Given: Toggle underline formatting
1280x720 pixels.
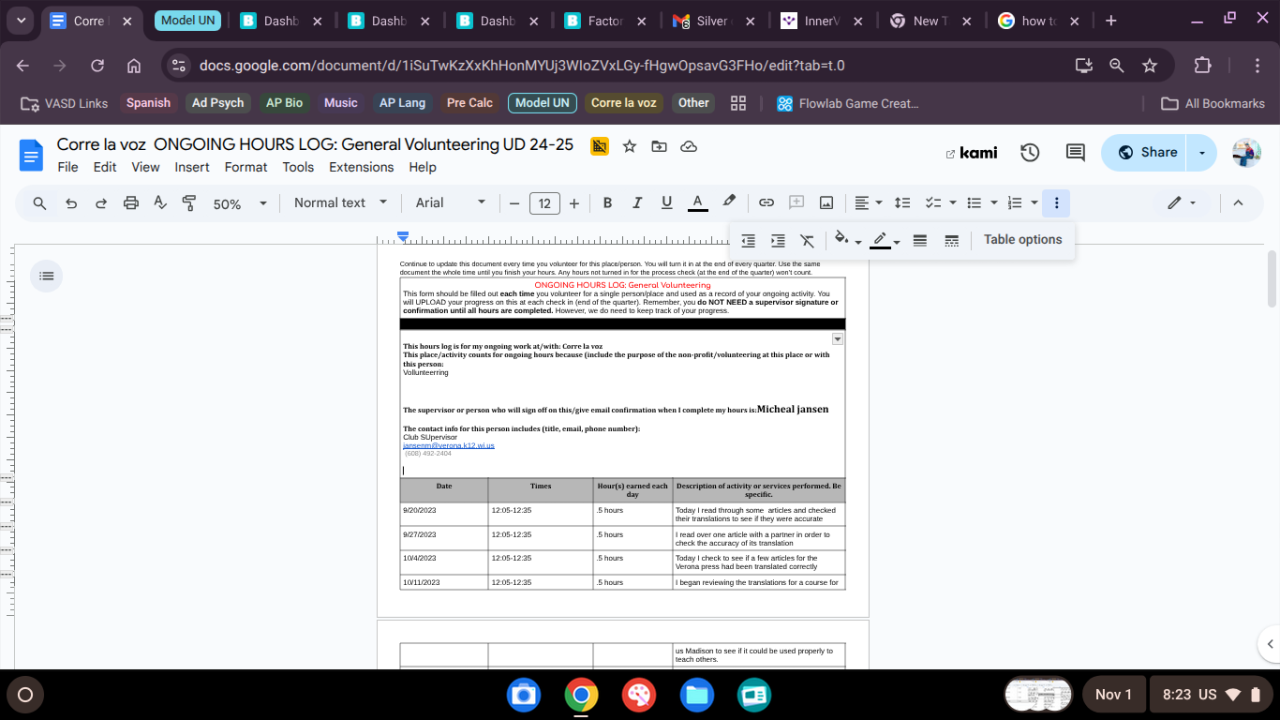Looking at the screenshot, I should coord(667,203).
